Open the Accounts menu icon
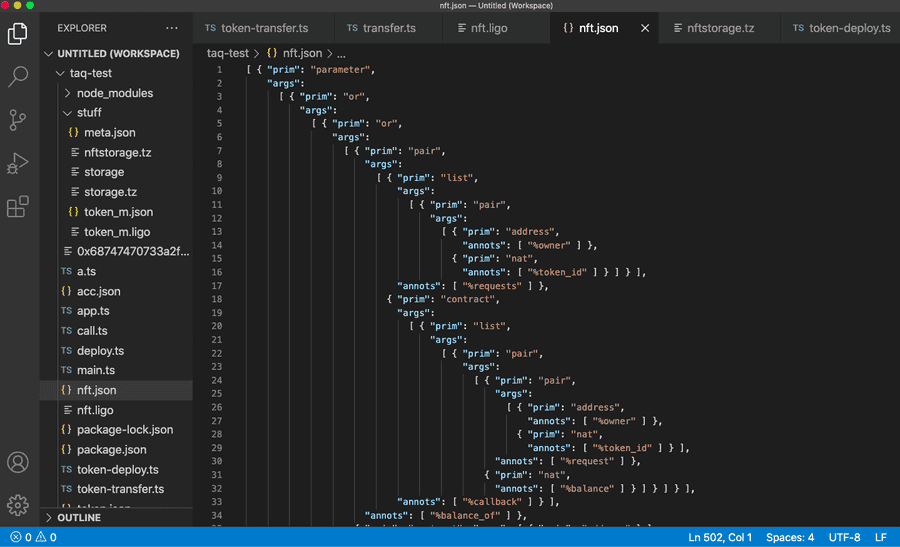Screen dimensions: 900x547 pyautogui.click(x=18, y=462)
